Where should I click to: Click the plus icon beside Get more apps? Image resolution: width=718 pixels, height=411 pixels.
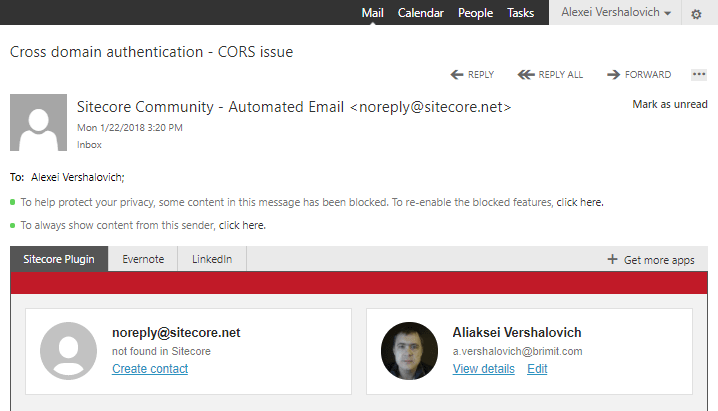pos(612,260)
